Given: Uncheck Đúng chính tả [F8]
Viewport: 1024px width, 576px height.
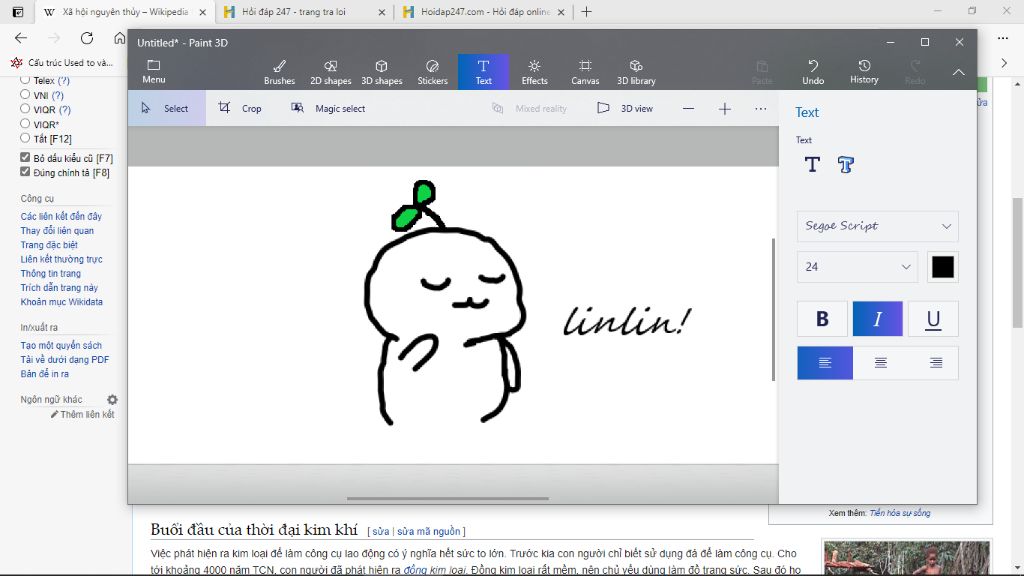Looking at the screenshot, I should coord(25,172).
